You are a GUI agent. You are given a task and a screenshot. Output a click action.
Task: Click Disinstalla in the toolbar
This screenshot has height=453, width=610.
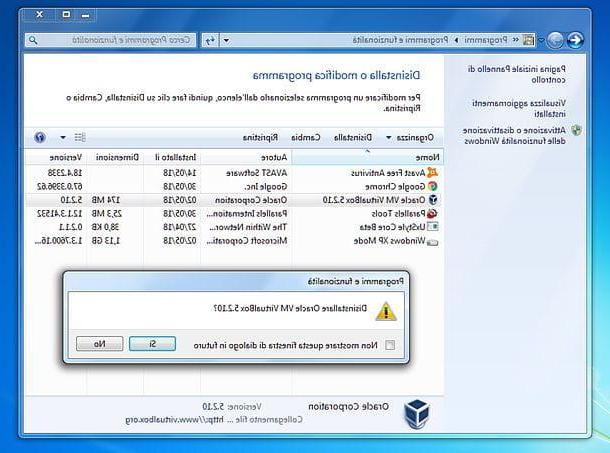(353, 138)
